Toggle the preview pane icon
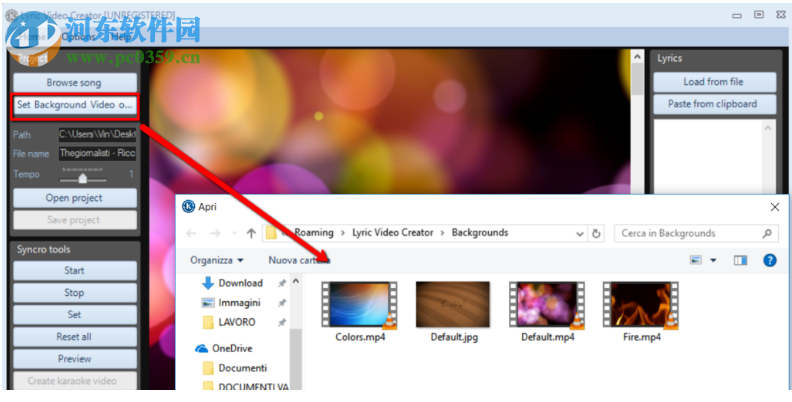 click(740, 260)
